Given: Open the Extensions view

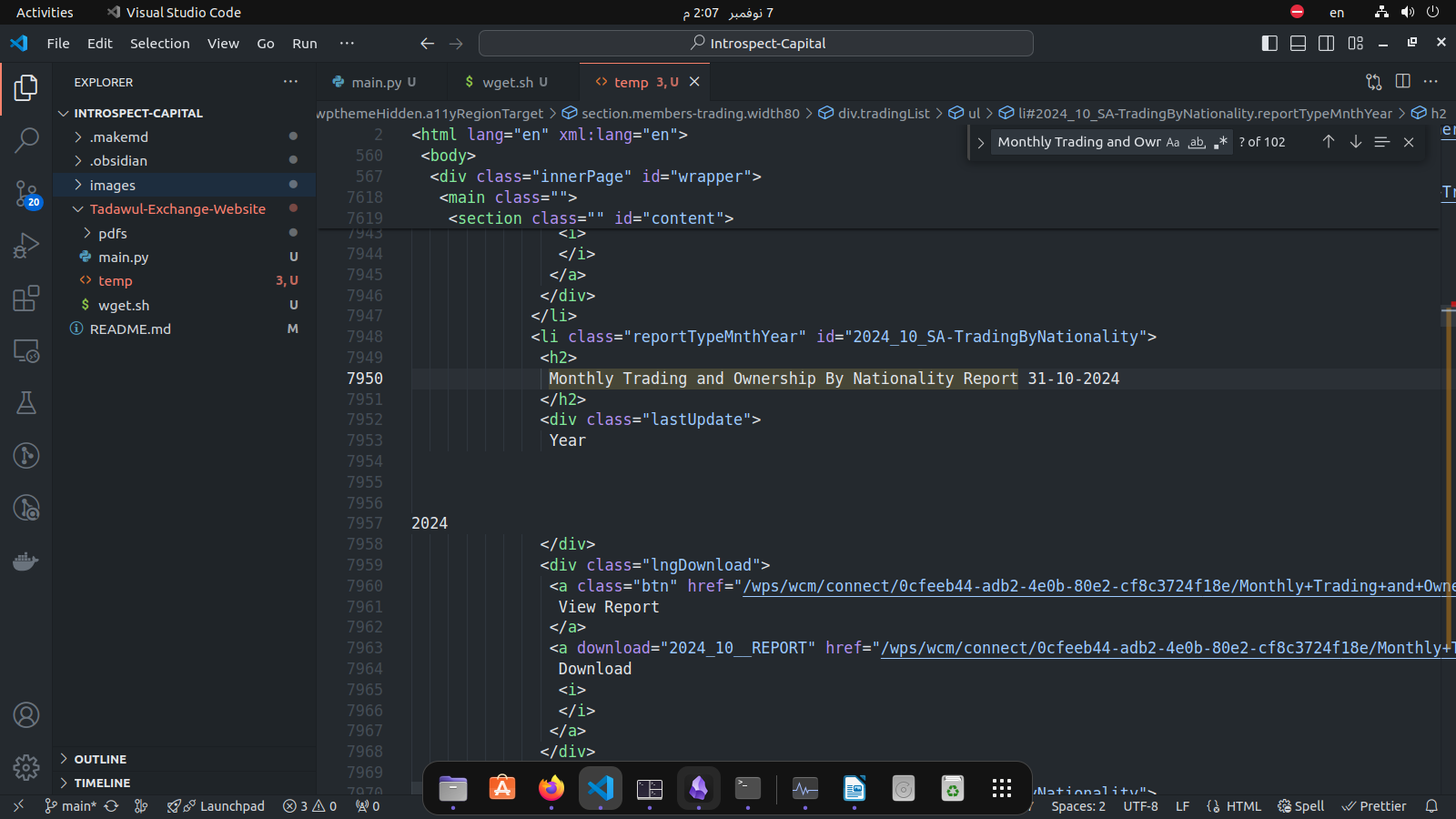Looking at the screenshot, I should pyautogui.click(x=26, y=298).
